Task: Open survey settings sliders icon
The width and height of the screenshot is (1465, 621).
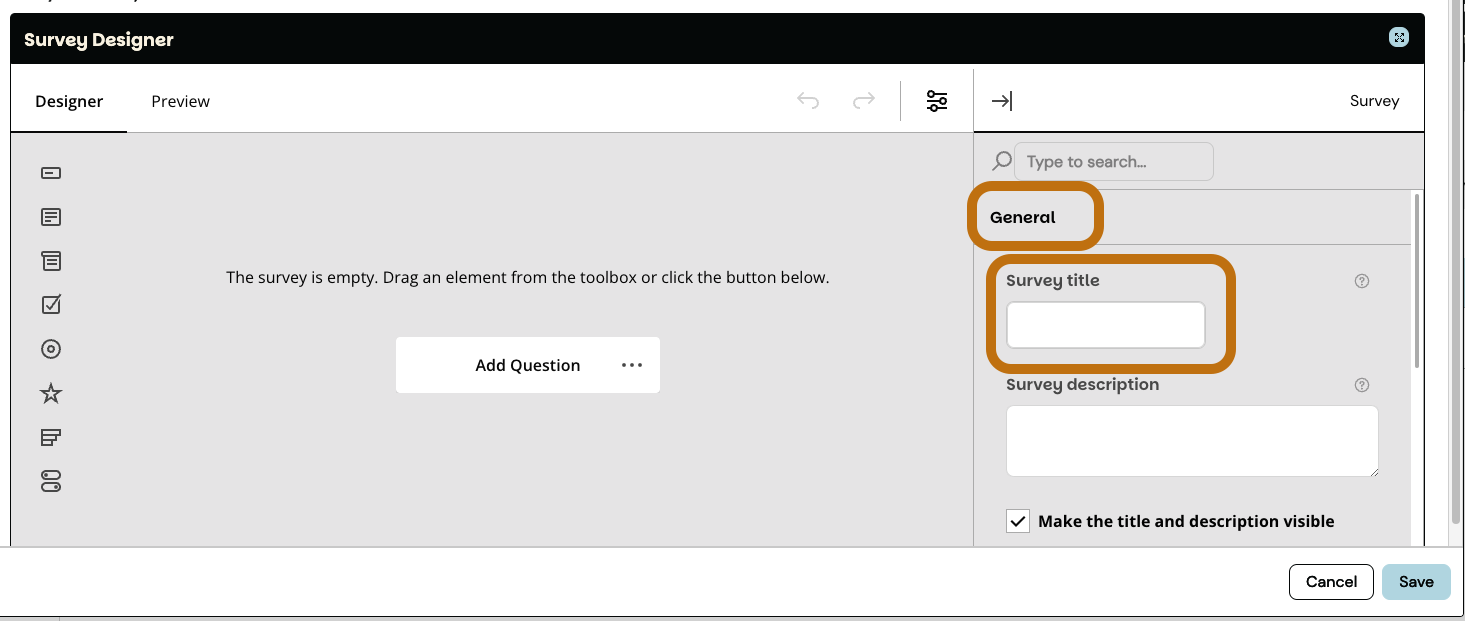Action: pos(937,101)
